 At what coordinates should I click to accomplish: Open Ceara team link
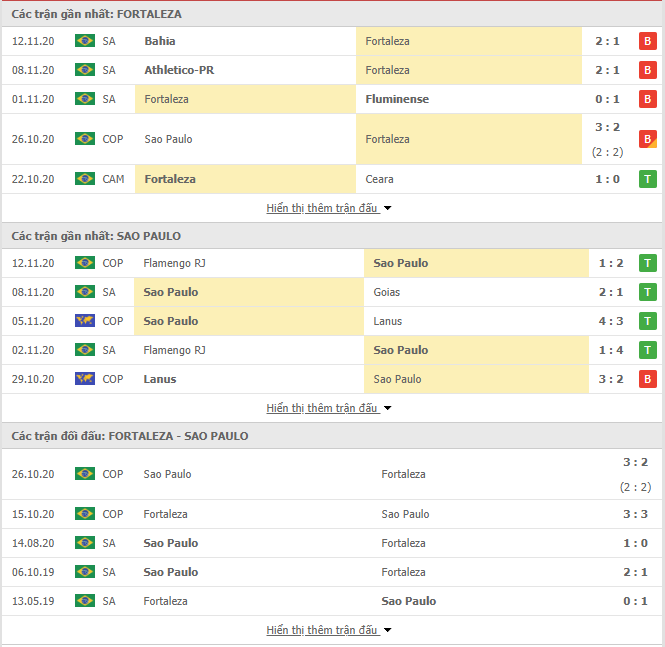tap(379, 179)
